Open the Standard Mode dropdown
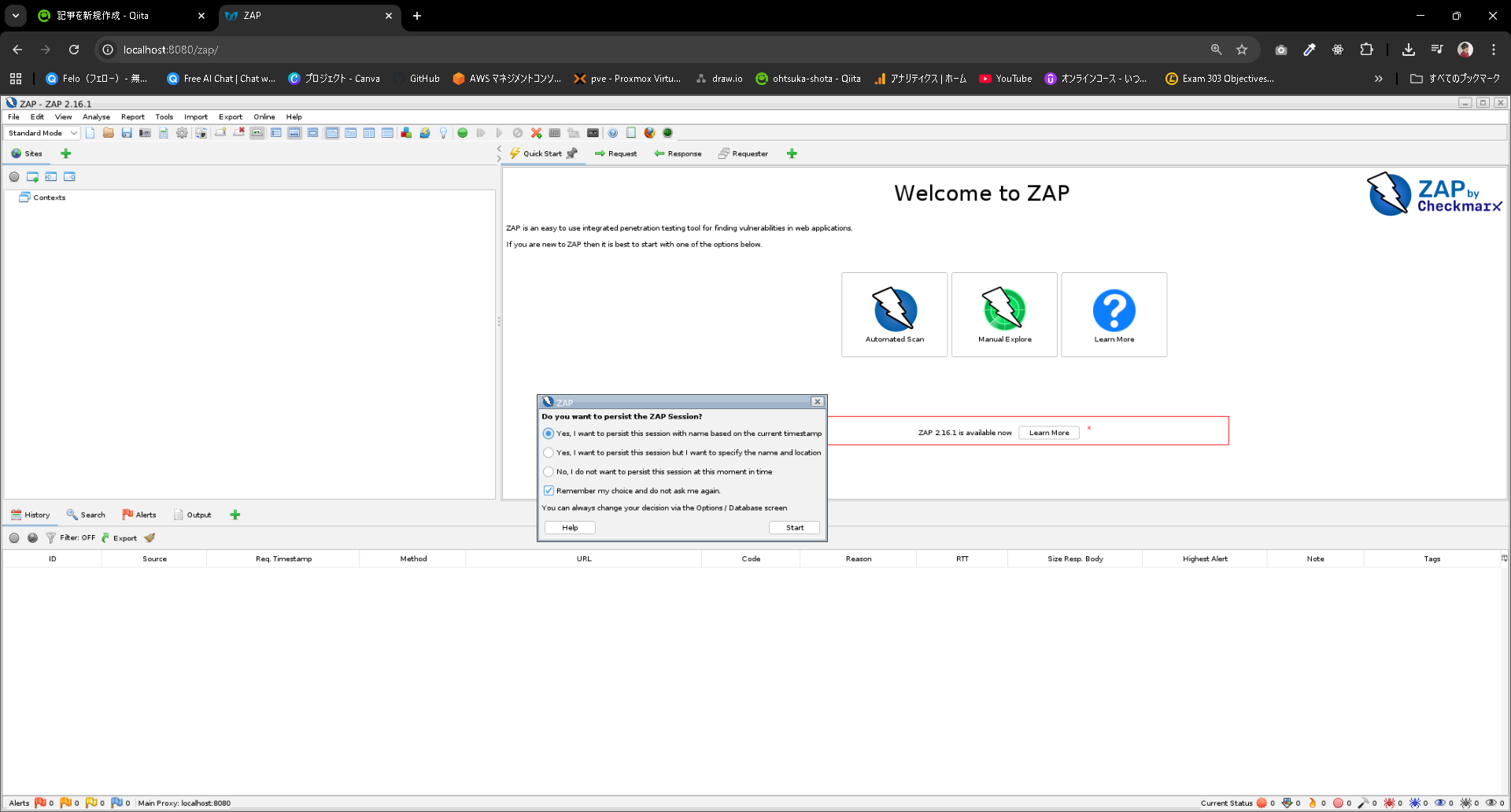This screenshot has height=812, width=1511. (x=42, y=133)
